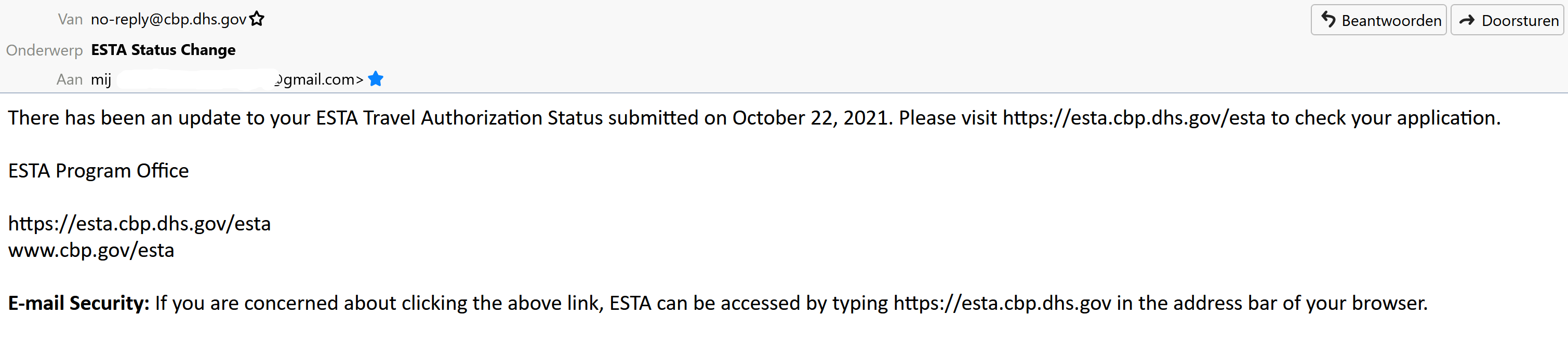Click the bold 'E-mail Security:' text
Screen dimensions: 1568x355
click(x=78, y=303)
